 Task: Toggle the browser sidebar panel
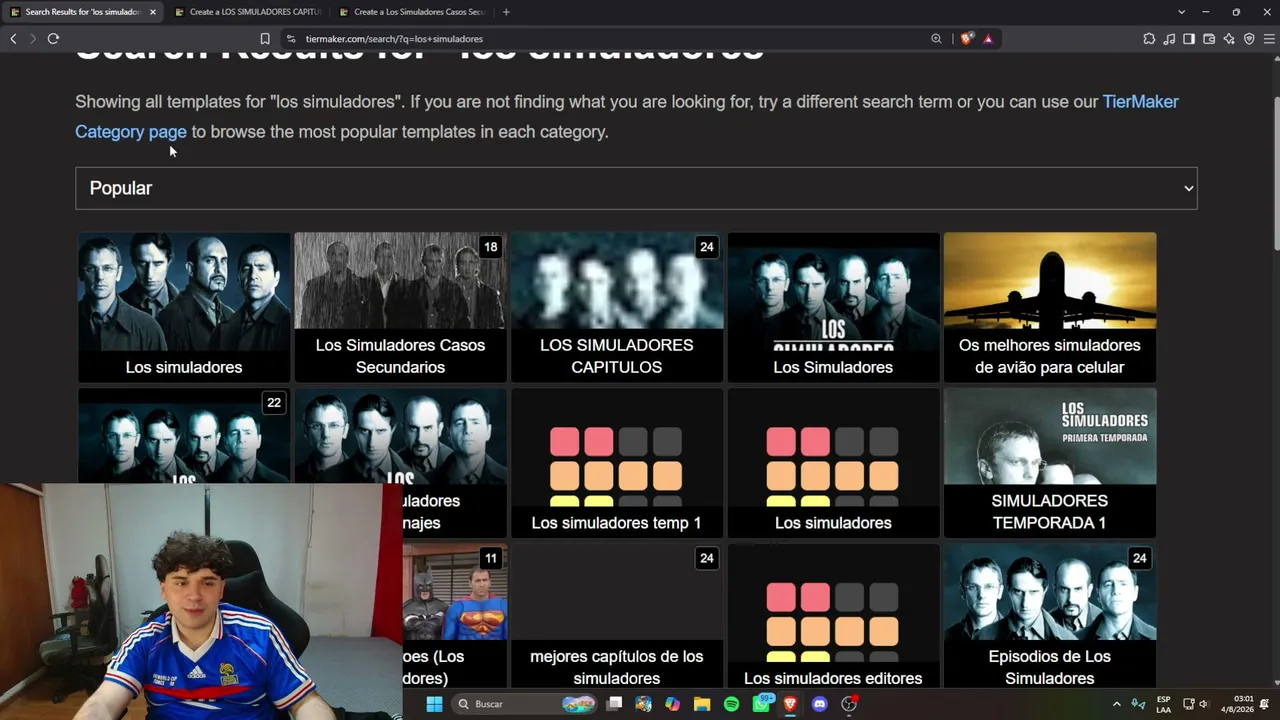click(1189, 39)
